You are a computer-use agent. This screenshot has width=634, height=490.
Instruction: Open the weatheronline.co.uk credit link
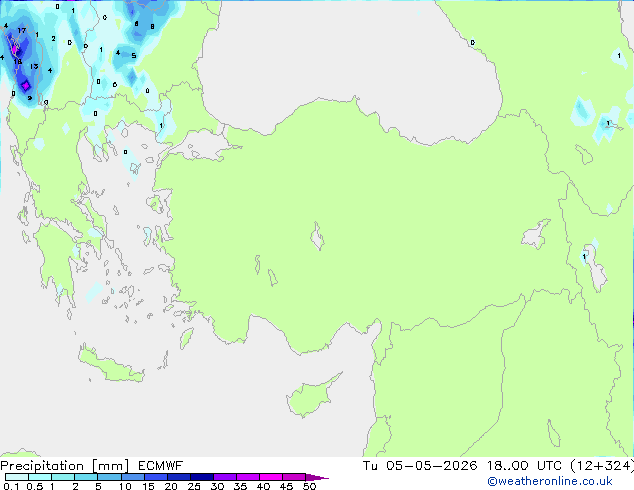coord(550,481)
